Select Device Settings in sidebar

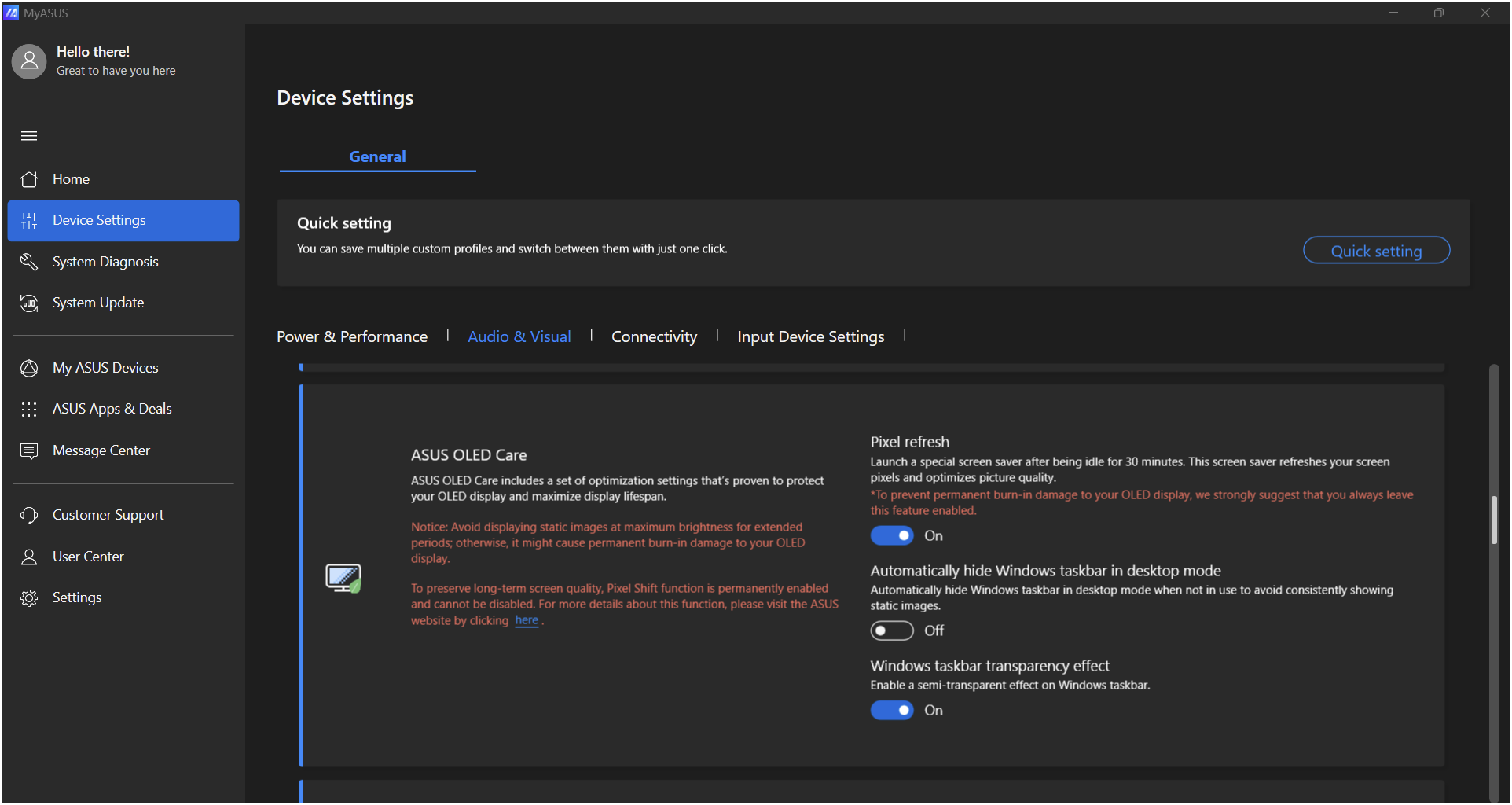123,221
